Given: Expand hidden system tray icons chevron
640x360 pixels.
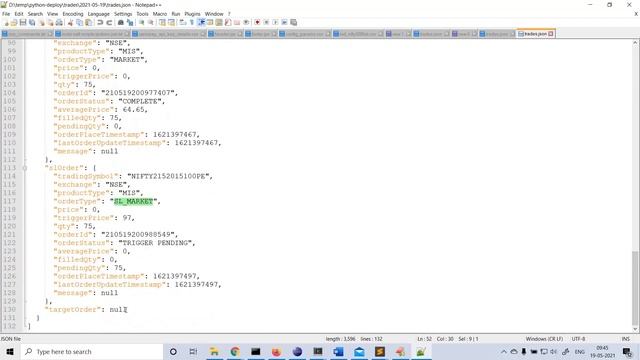Looking at the screenshot, I should [x=504, y=352].
